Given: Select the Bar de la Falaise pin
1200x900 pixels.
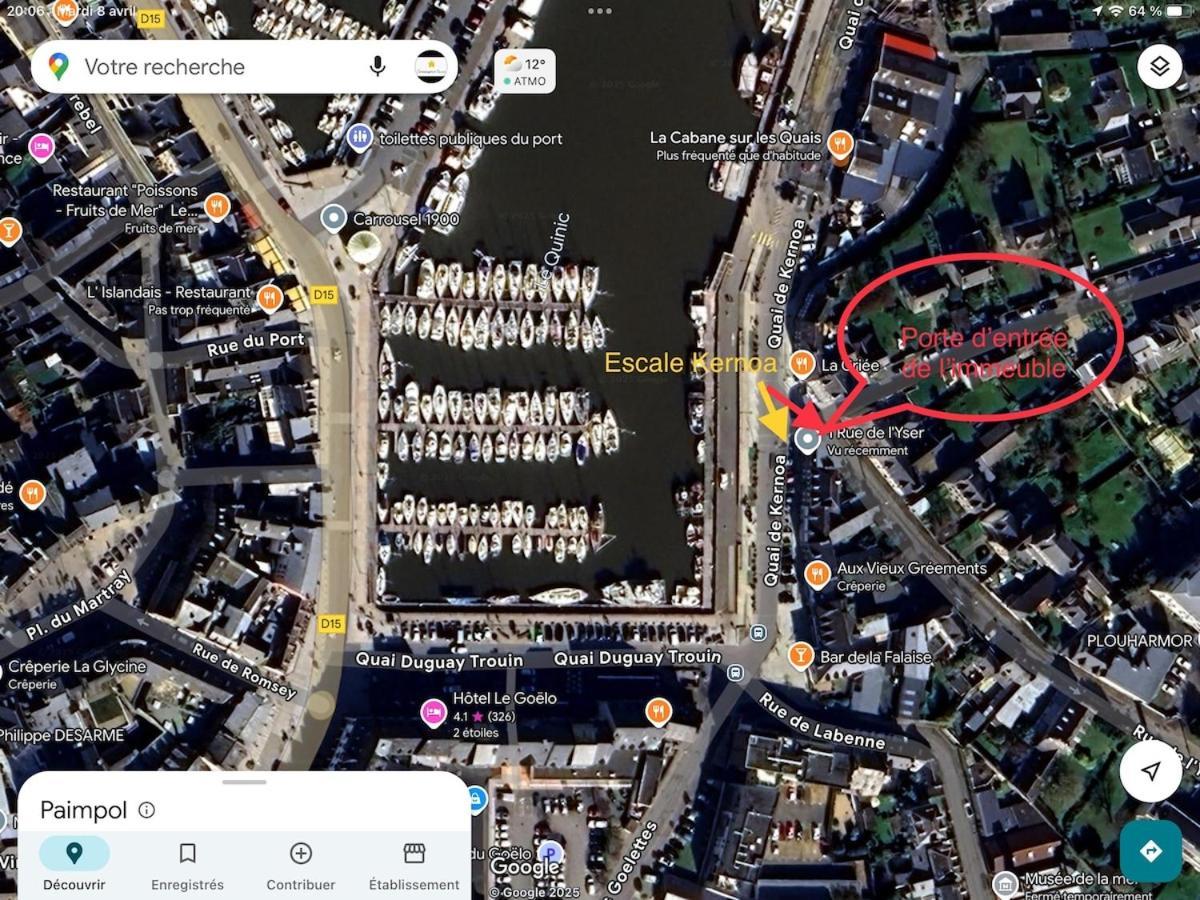Looking at the screenshot, I should click(800, 656).
